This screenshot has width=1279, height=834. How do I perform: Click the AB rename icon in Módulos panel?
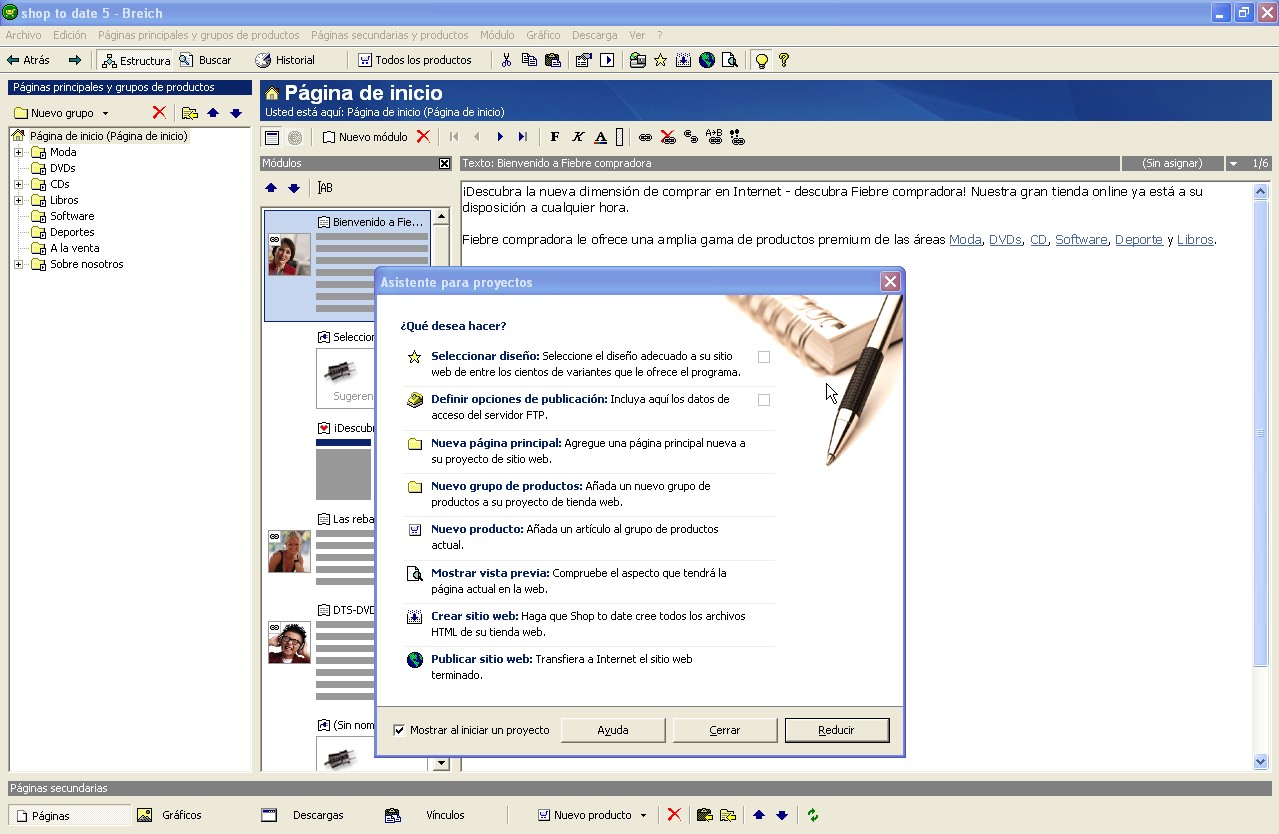tap(325, 188)
